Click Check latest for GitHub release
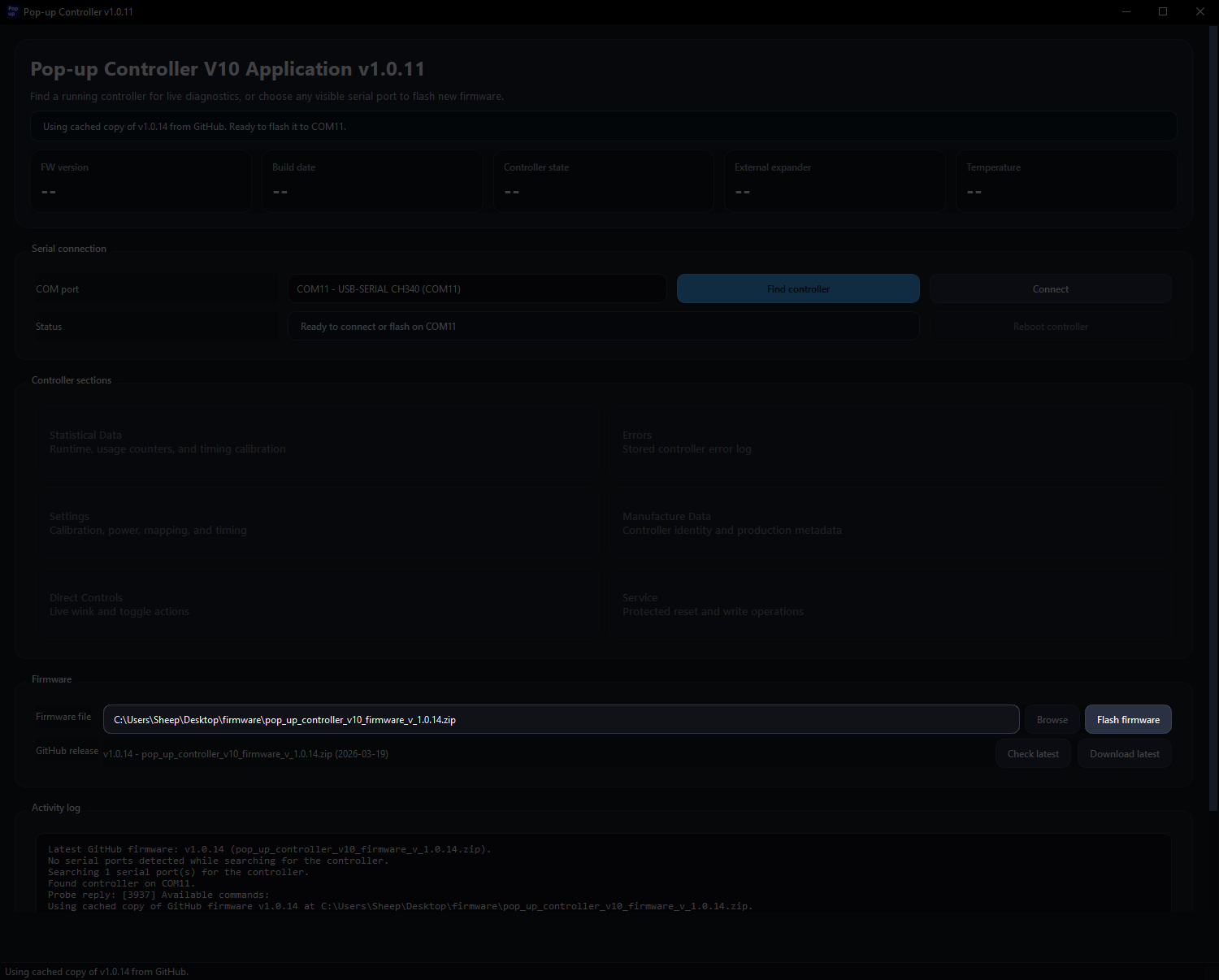This screenshot has height=980, width=1219. (1033, 753)
